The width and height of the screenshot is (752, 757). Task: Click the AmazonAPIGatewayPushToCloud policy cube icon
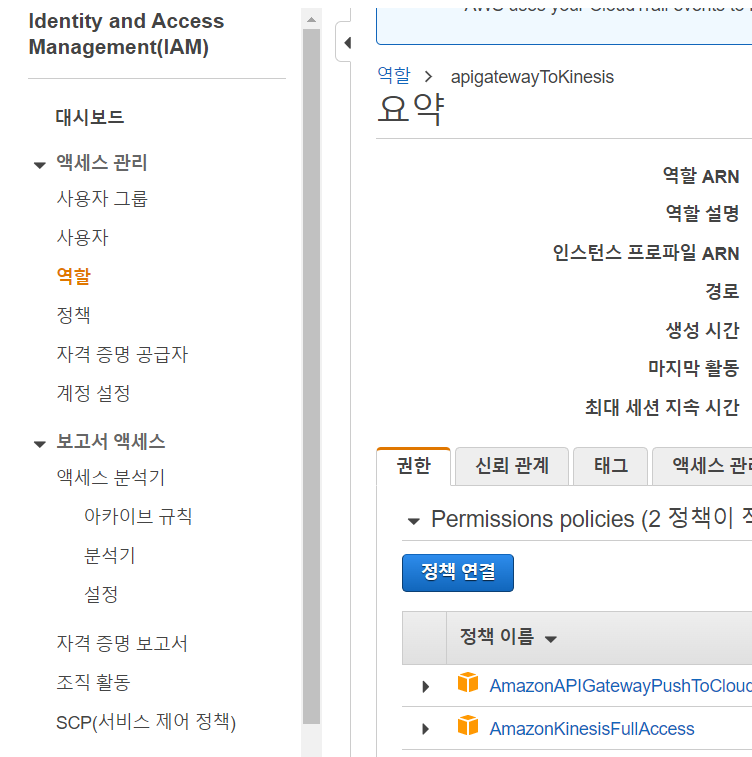point(468,682)
